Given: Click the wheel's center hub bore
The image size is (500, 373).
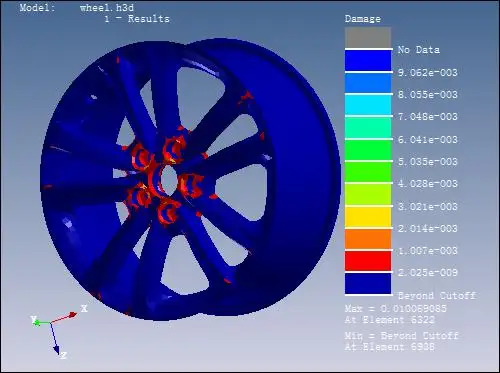Looking at the screenshot, I should click(x=169, y=180).
